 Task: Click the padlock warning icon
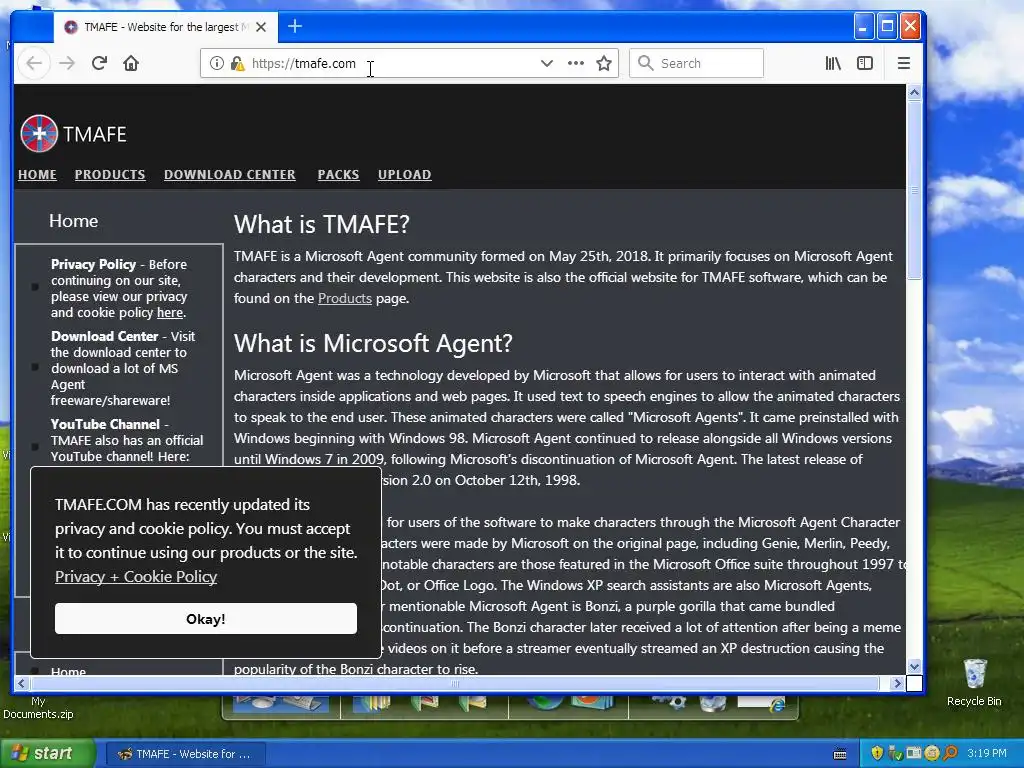[238, 63]
